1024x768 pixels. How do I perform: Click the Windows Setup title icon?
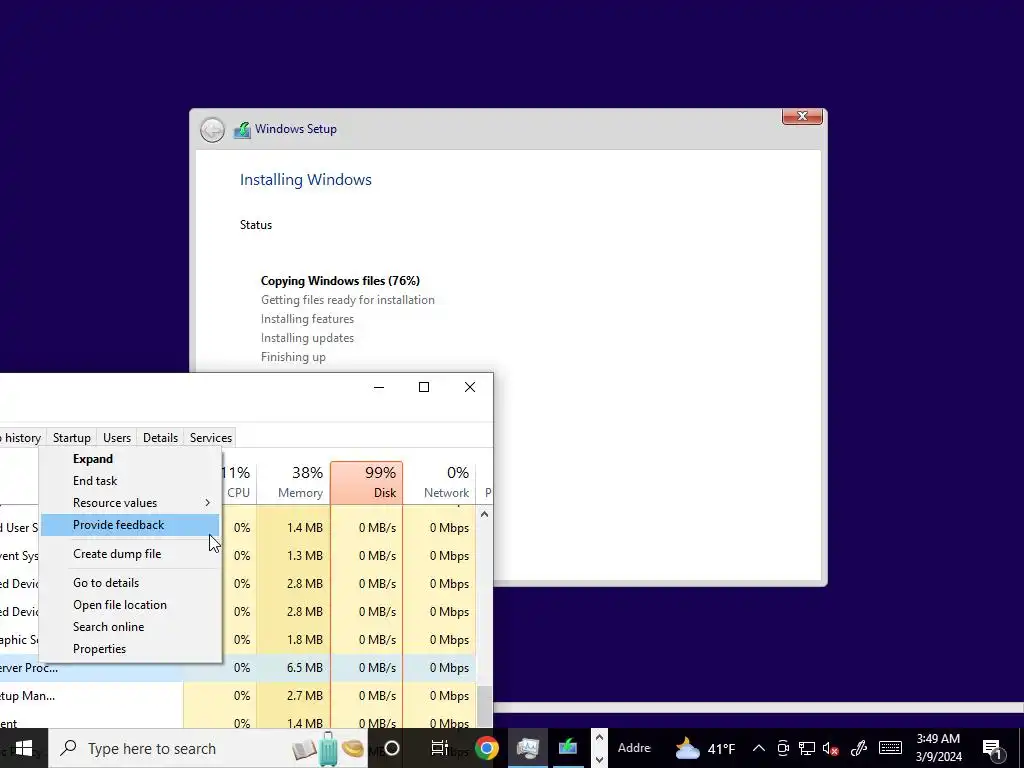pyautogui.click(x=242, y=129)
